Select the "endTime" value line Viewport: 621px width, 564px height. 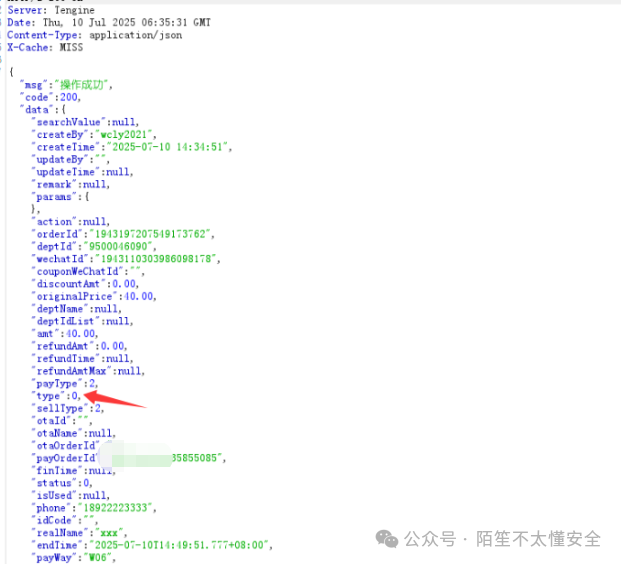[x=152, y=546]
